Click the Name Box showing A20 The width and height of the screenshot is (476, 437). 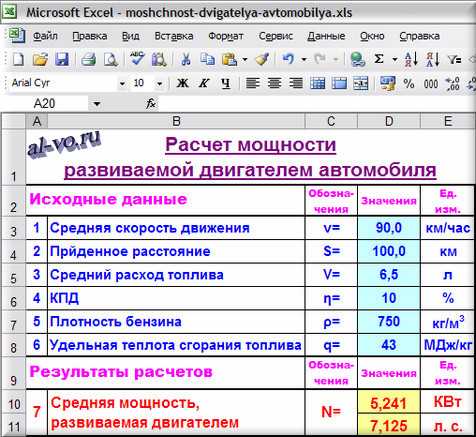click(x=44, y=104)
